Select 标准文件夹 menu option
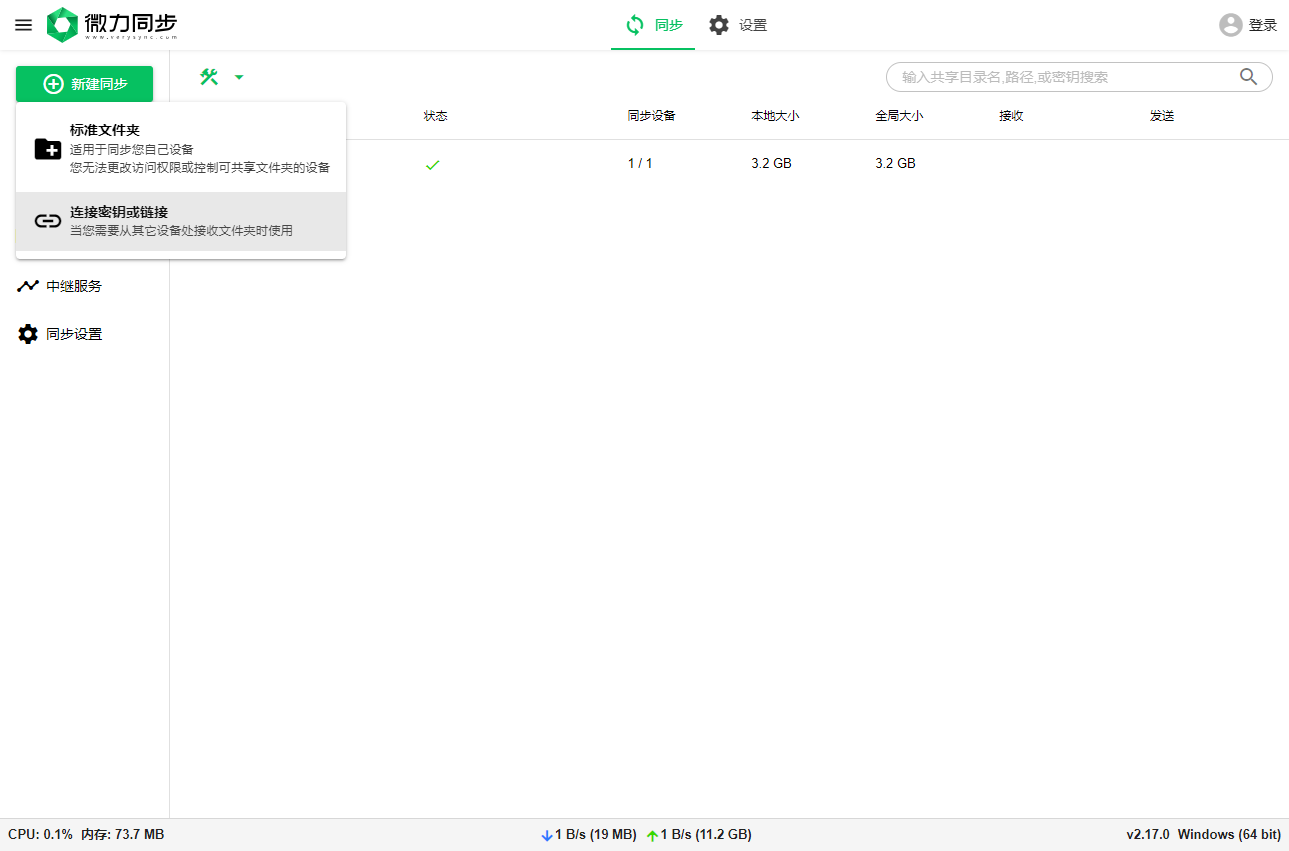 pos(181,148)
